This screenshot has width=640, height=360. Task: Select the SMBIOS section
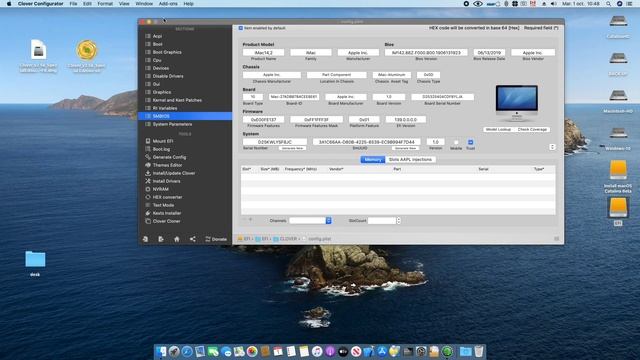185,116
